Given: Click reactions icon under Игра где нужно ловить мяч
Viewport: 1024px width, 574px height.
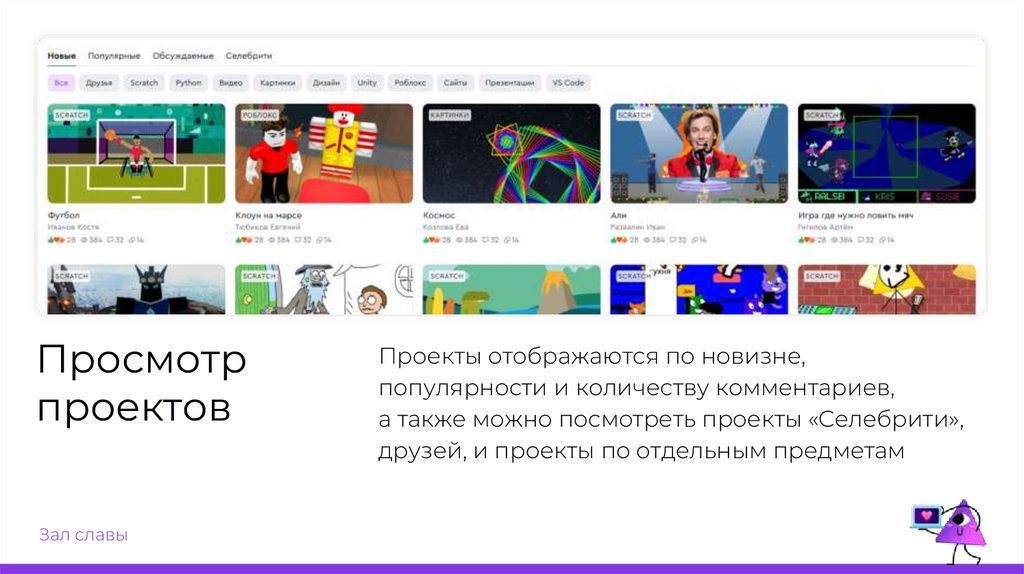Looking at the screenshot, I should pos(806,240).
